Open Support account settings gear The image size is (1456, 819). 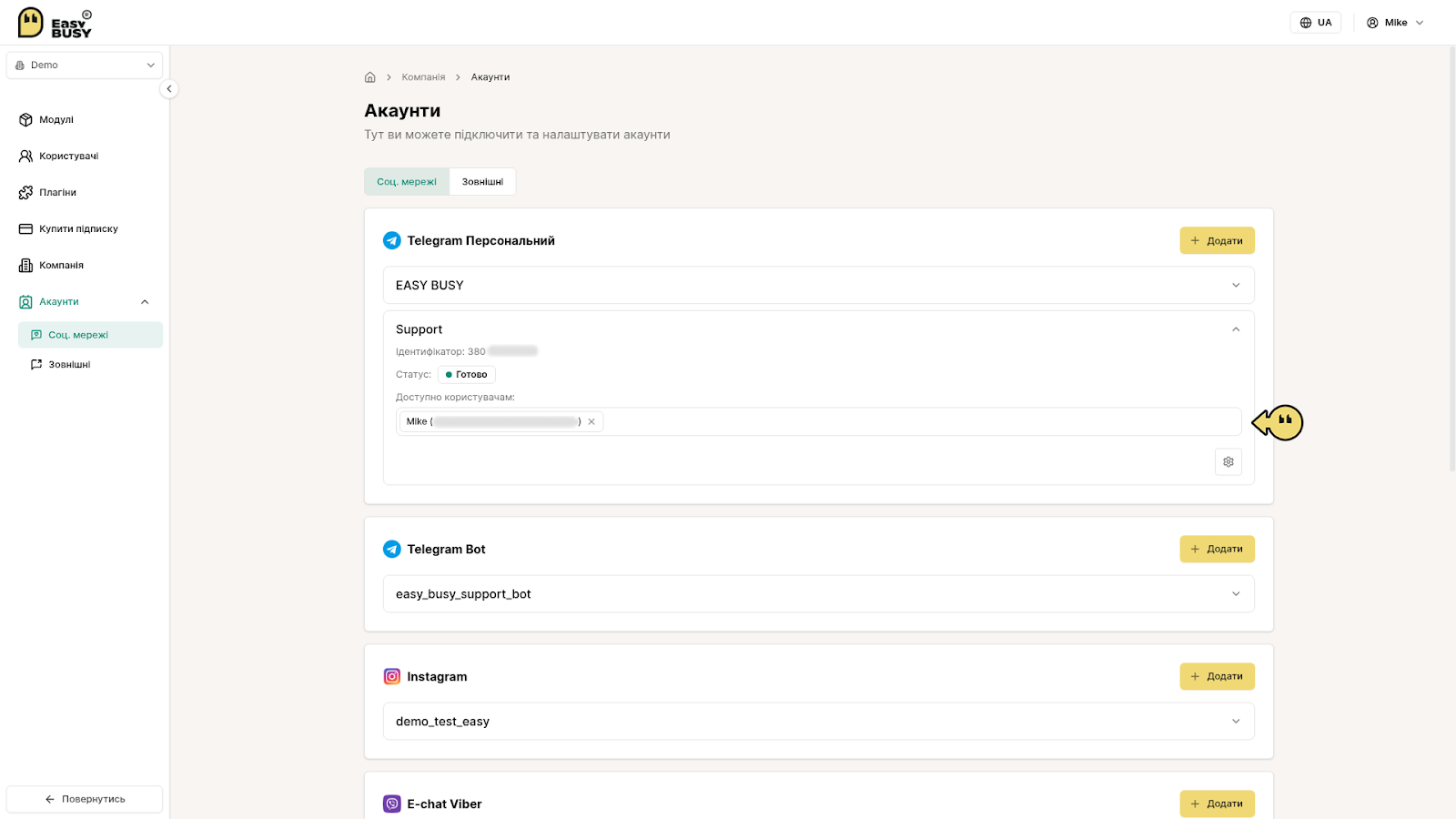click(1228, 461)
